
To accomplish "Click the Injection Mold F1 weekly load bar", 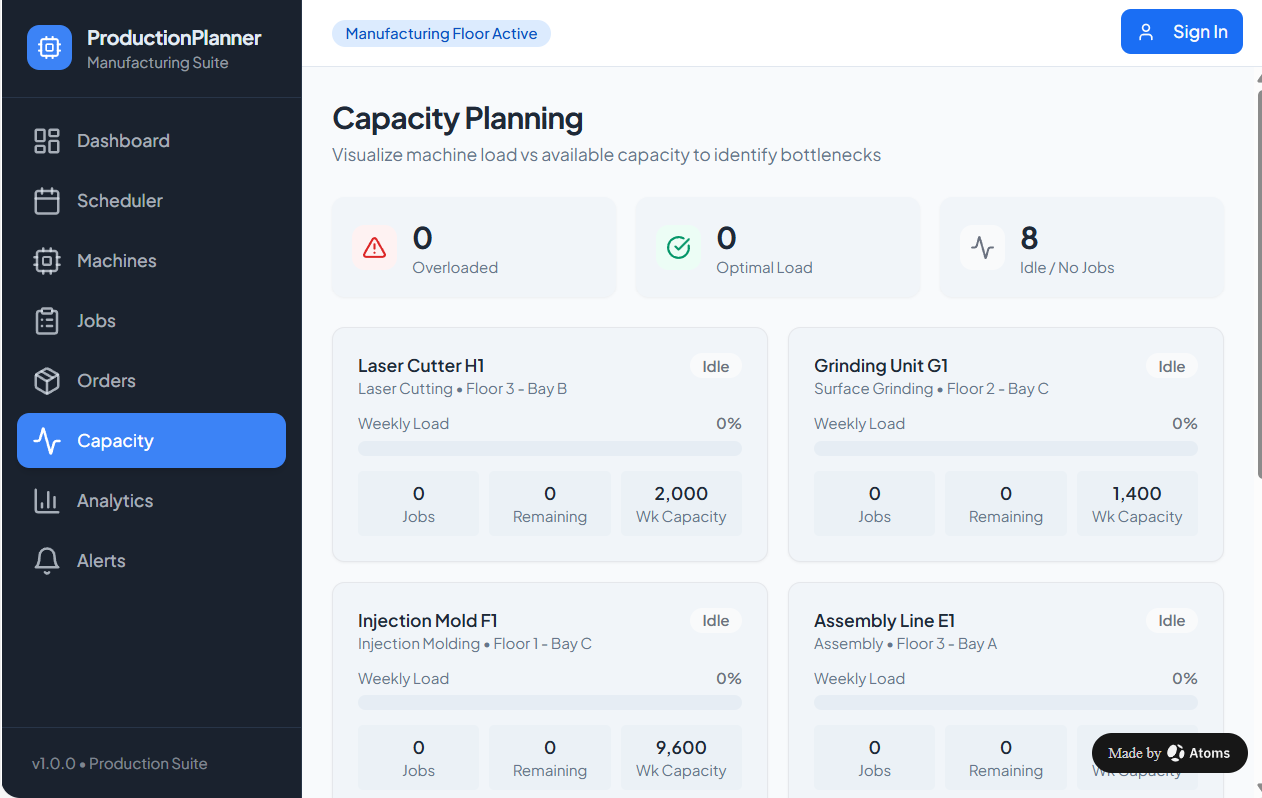I will tap(550, 703).
